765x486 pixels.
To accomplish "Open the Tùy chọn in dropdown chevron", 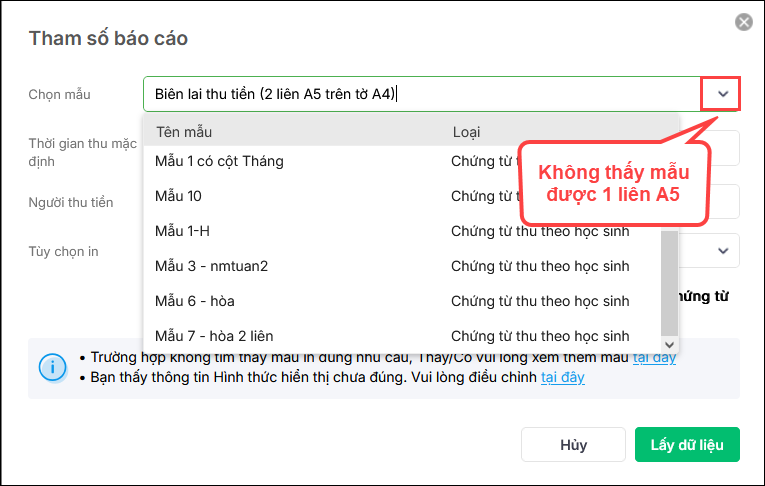I will click(x=724, y=251).
